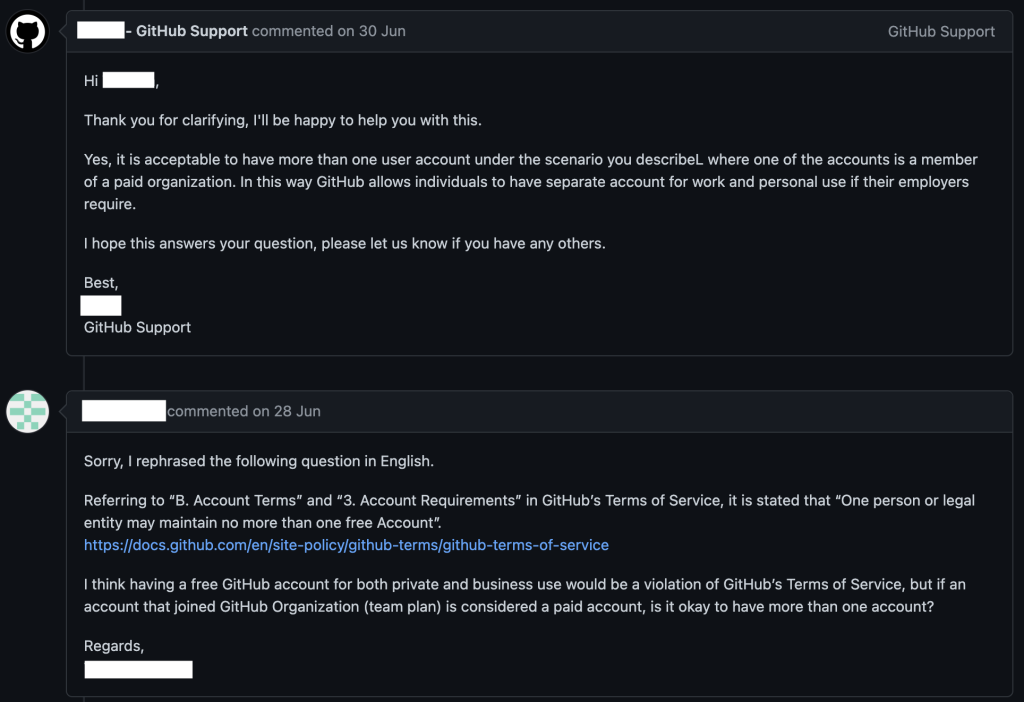
Task: Click the GitHub Support badge at header right
Action: tap(941, 31)
